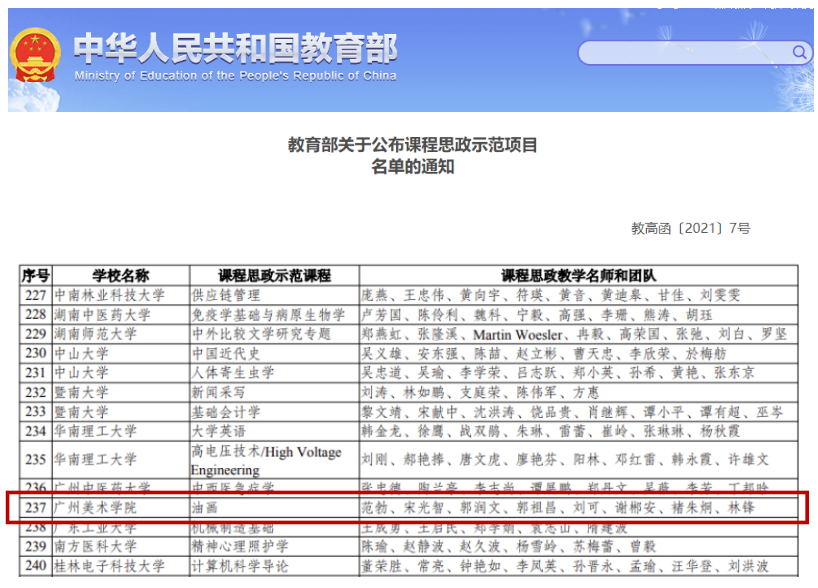The image size is (818, 588).
Task: Click the 课程思政示范课程 column header
Action: (274, 276)
